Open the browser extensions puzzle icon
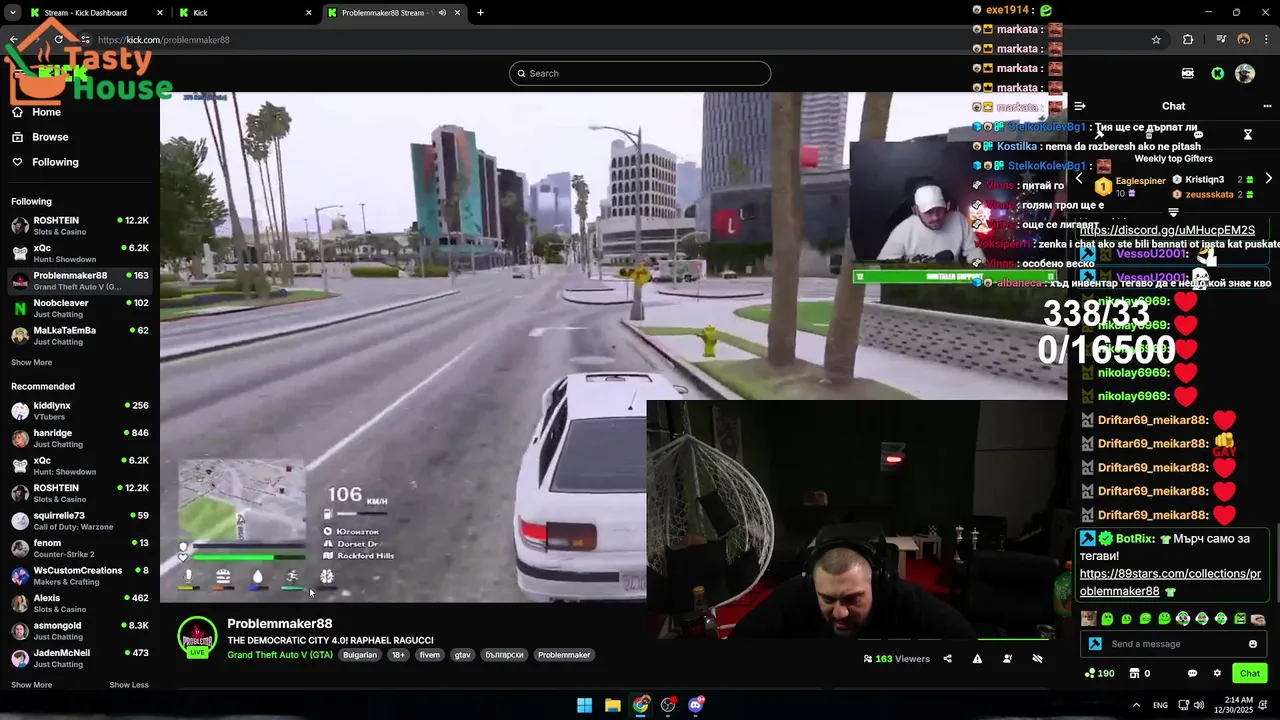The image size is (1280, 720). [x=1188, y=40]
